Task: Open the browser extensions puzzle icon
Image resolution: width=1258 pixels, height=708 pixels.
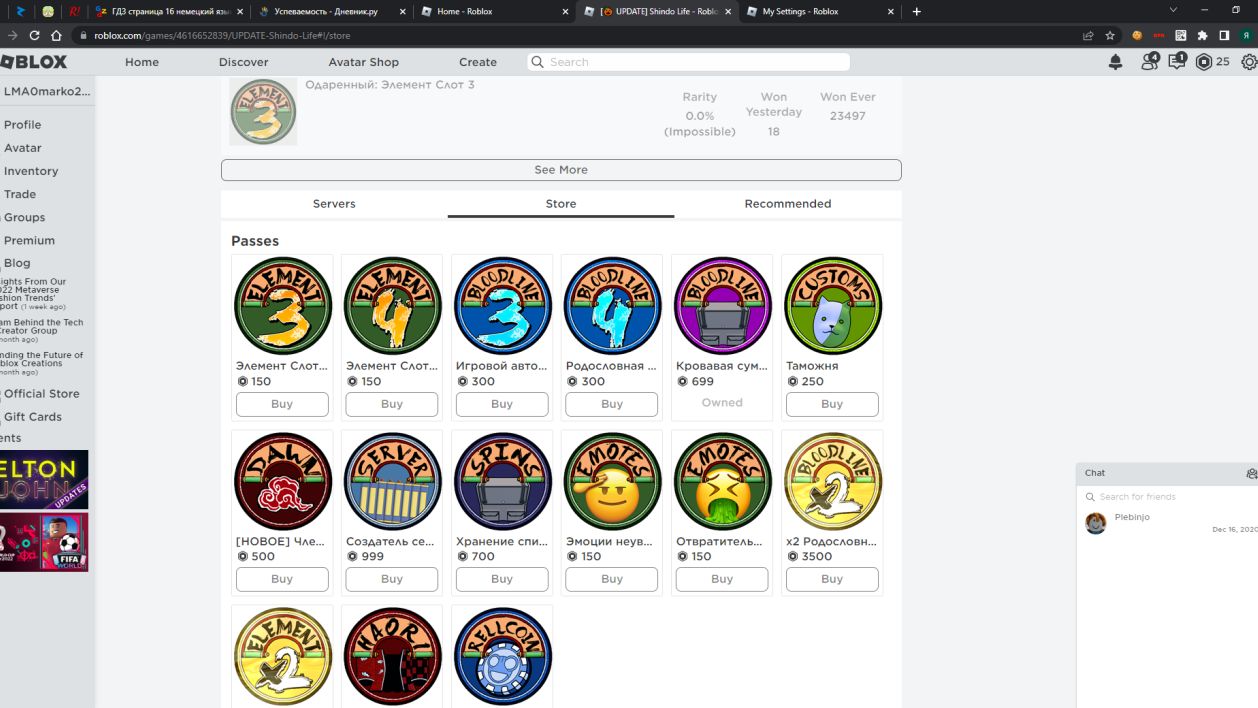Action: (1202, 35)
